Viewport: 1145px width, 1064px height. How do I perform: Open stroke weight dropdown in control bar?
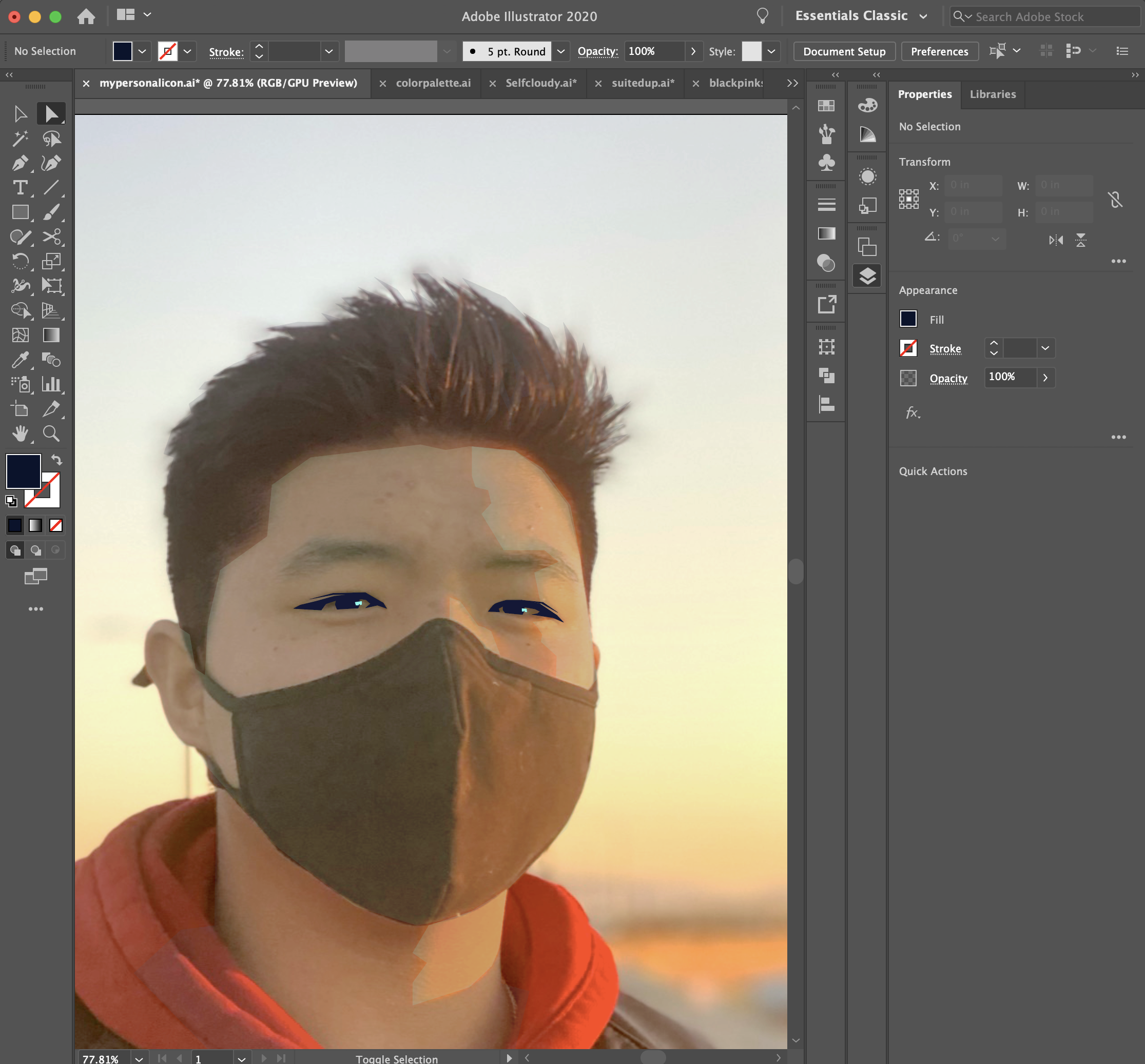pos(328,51)
